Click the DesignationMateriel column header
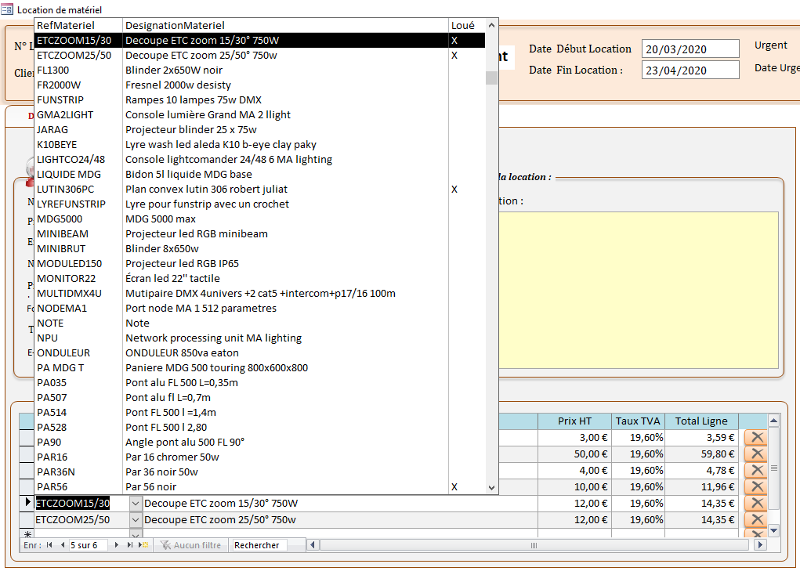 (285, 26)
